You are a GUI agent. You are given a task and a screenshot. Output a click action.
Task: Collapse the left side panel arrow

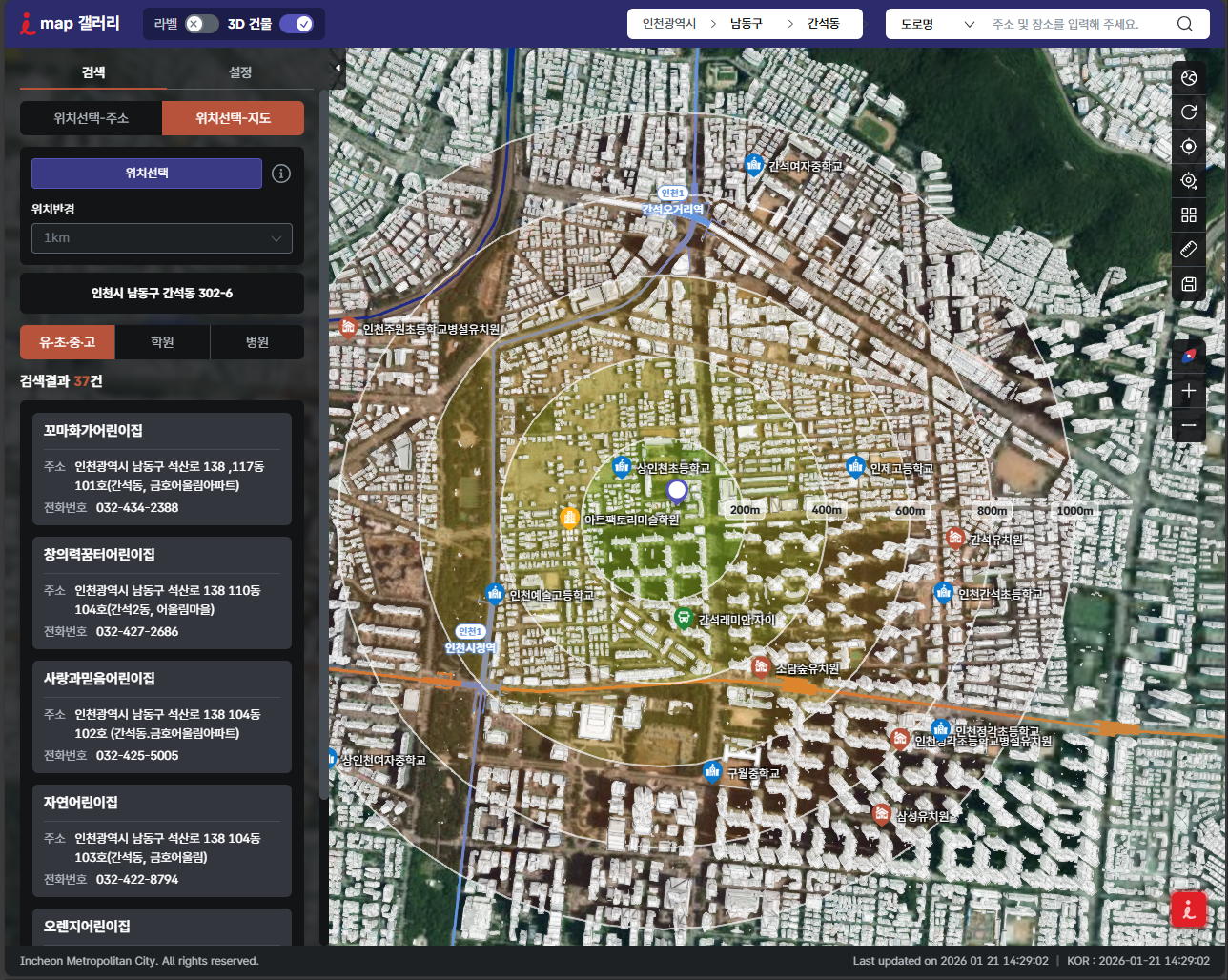[x=338, y=68]
